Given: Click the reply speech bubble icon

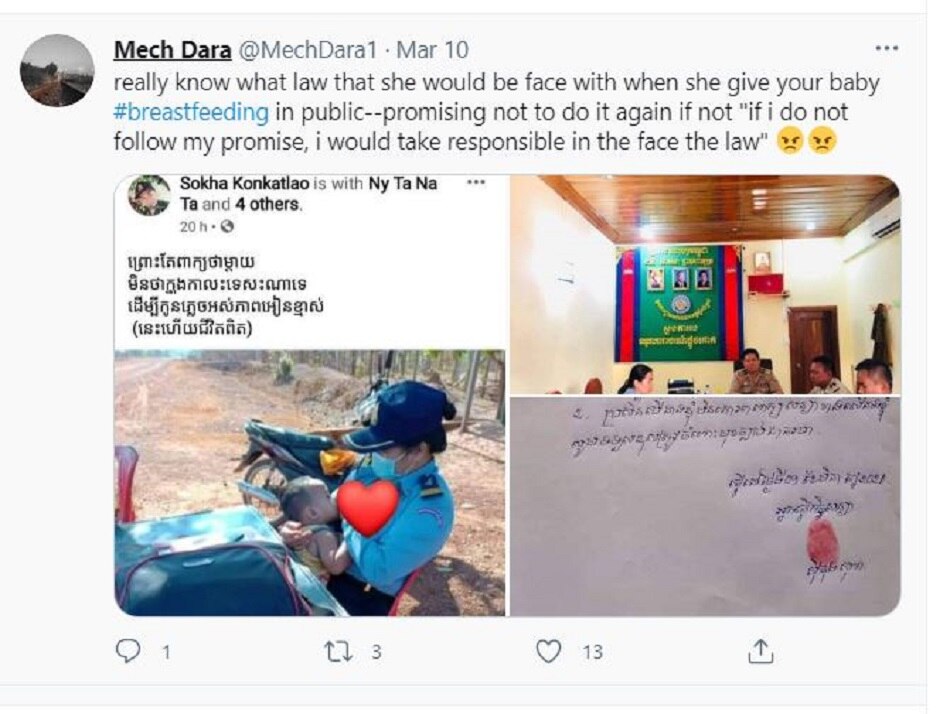Looking at the screenshot, I should click(x=129, y=652).
